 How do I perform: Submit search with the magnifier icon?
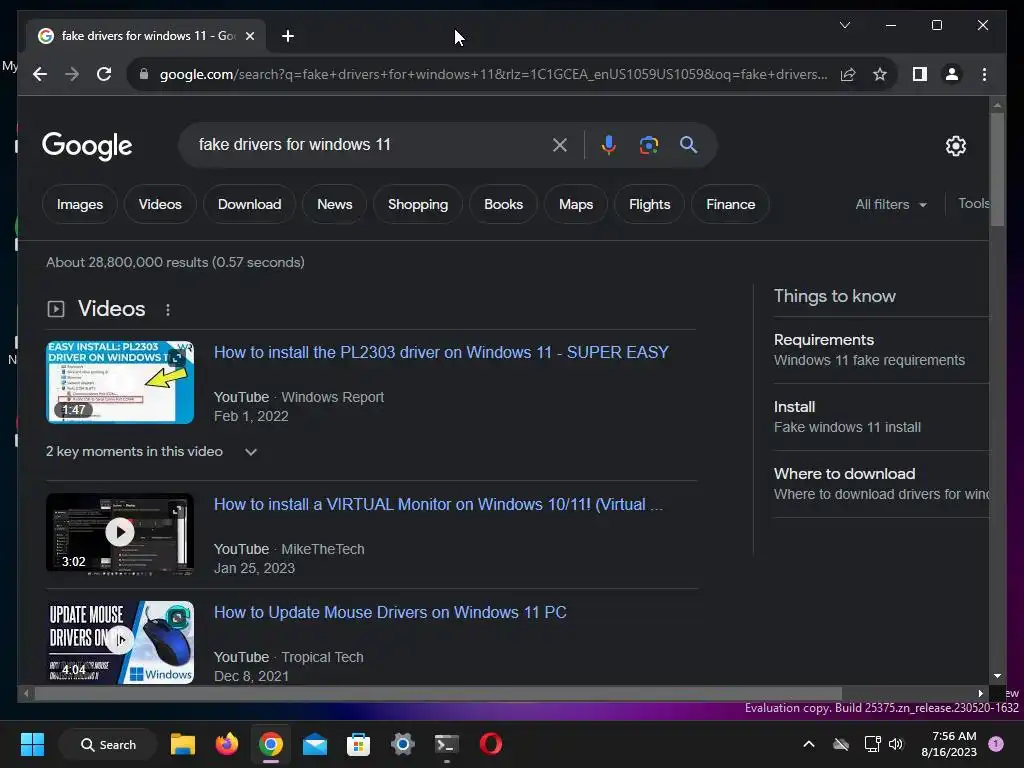pos(688,145)
